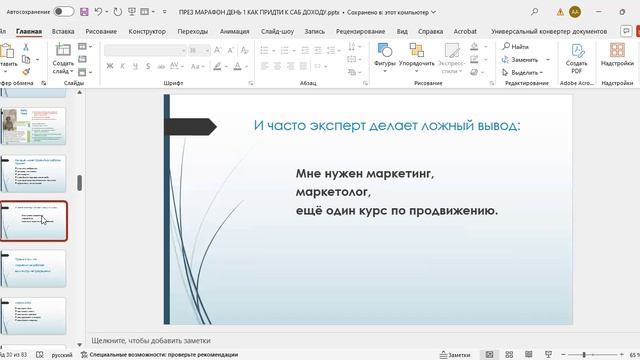Open the Справка tab

[x=430, y=31]
